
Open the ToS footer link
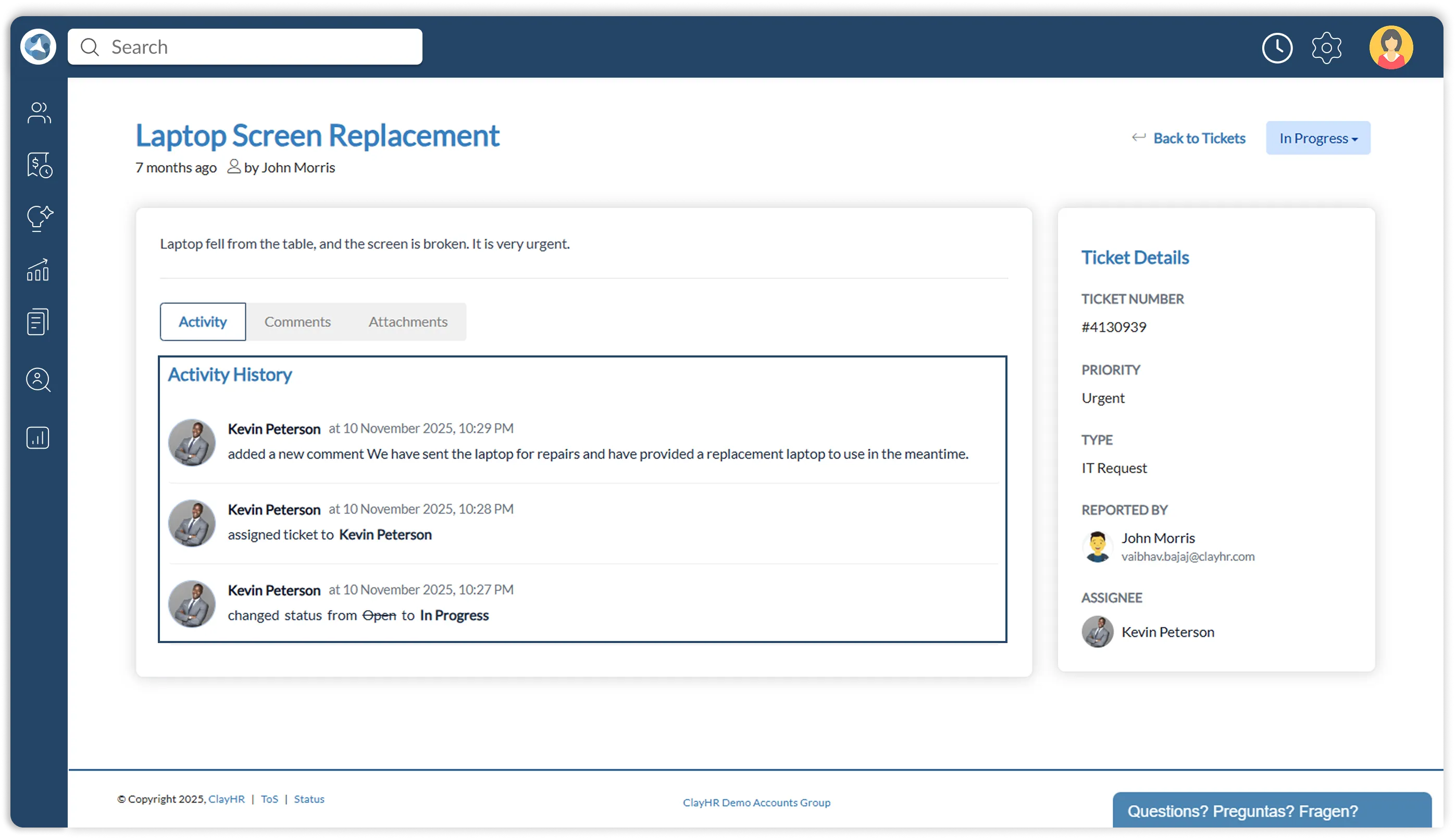pos(269,799)
